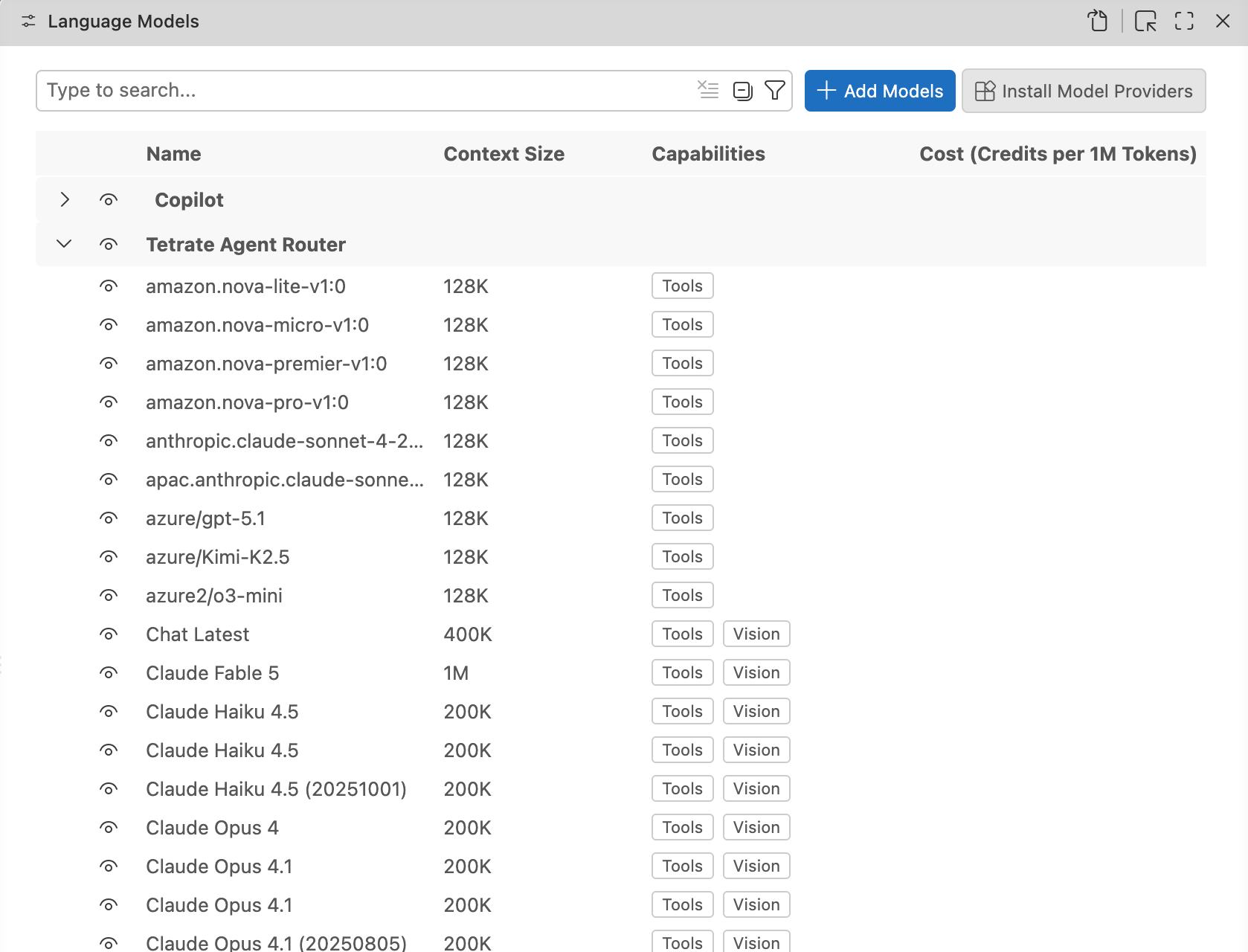Click the Tools badge for azure2/o3-mini
The image size is (1248, 952).
click(682, 595)
